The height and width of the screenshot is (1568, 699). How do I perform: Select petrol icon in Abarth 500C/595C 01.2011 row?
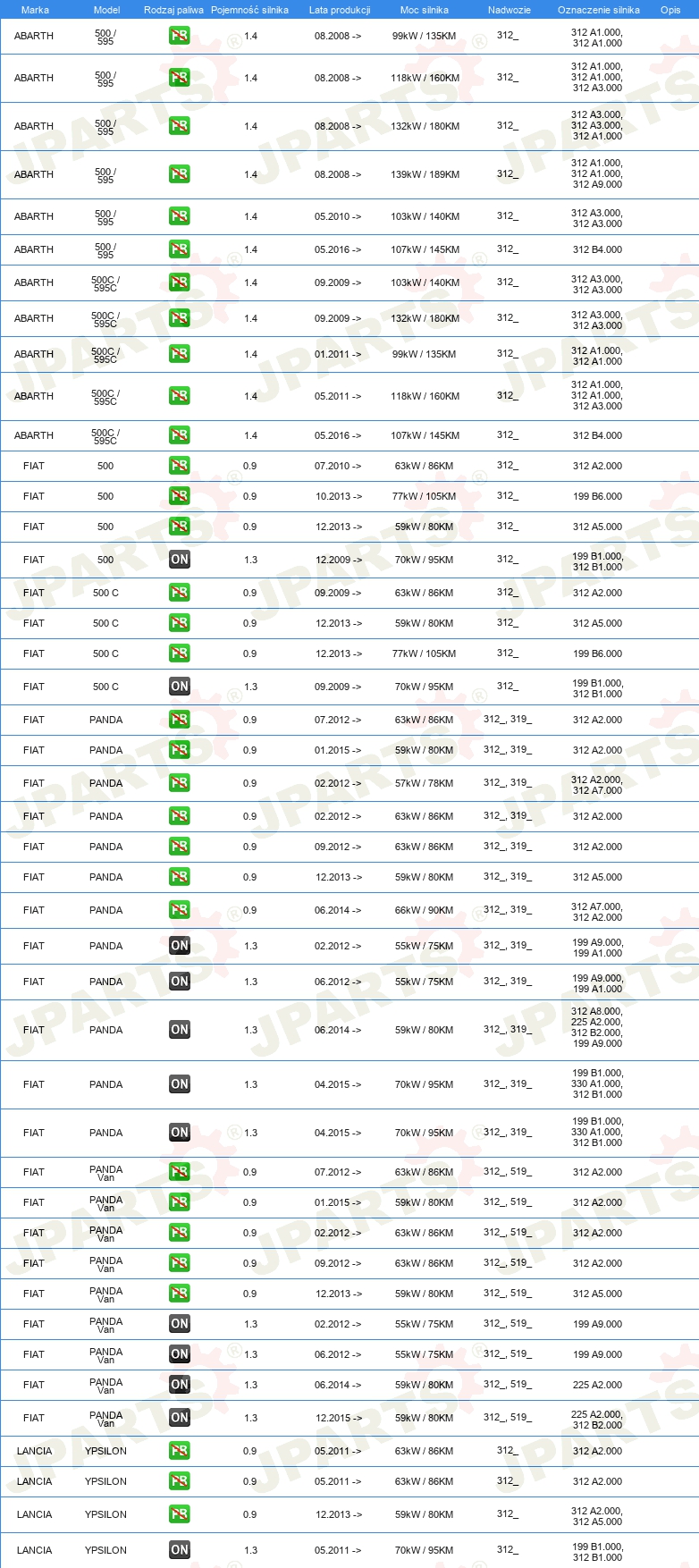tap(180, 354)
